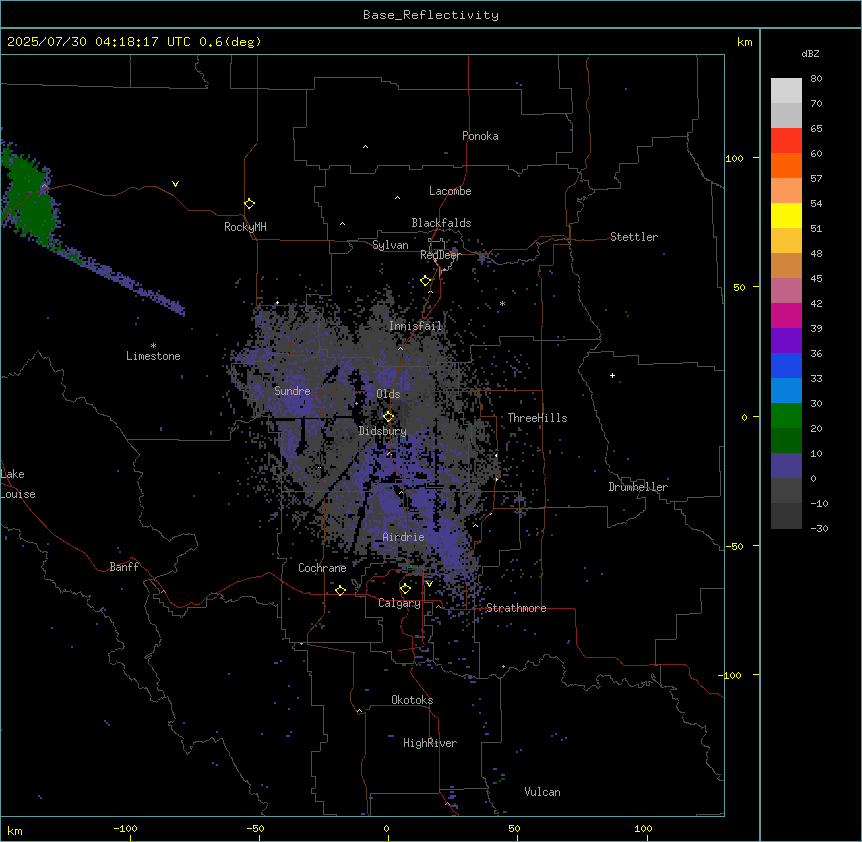Click the -100 tick on the bottom axis
Viewport: 862px width, 842px height.
point(125,828)
